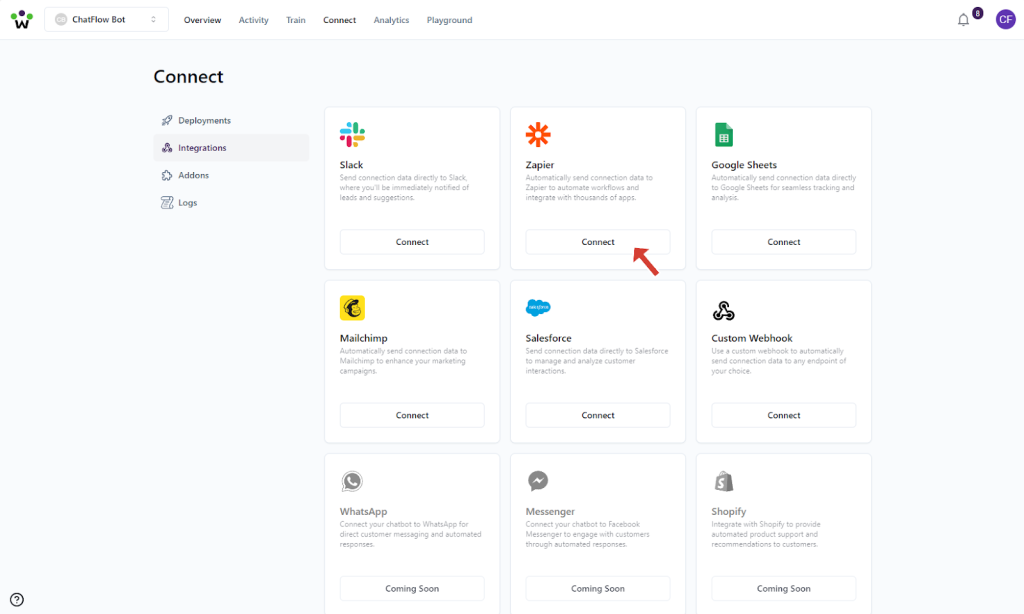
Task: Click the Custom Webhook icon
Action: tap(724, 310)
